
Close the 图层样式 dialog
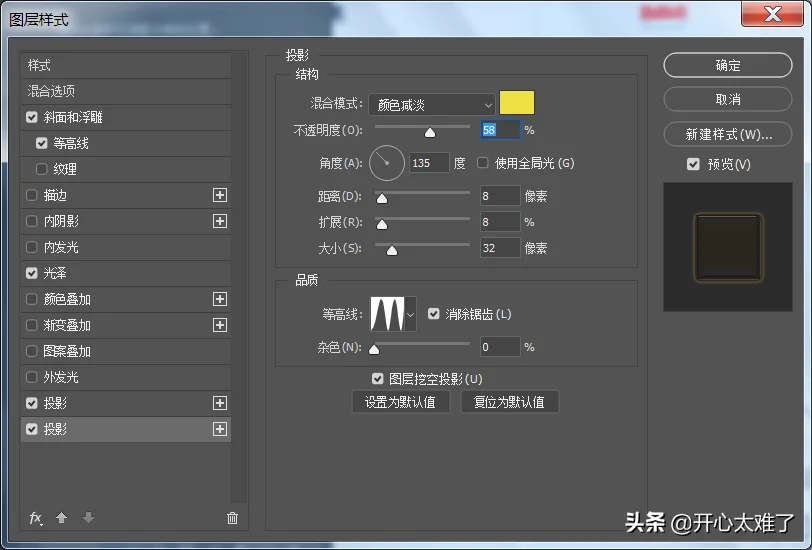tap(772, 14)
